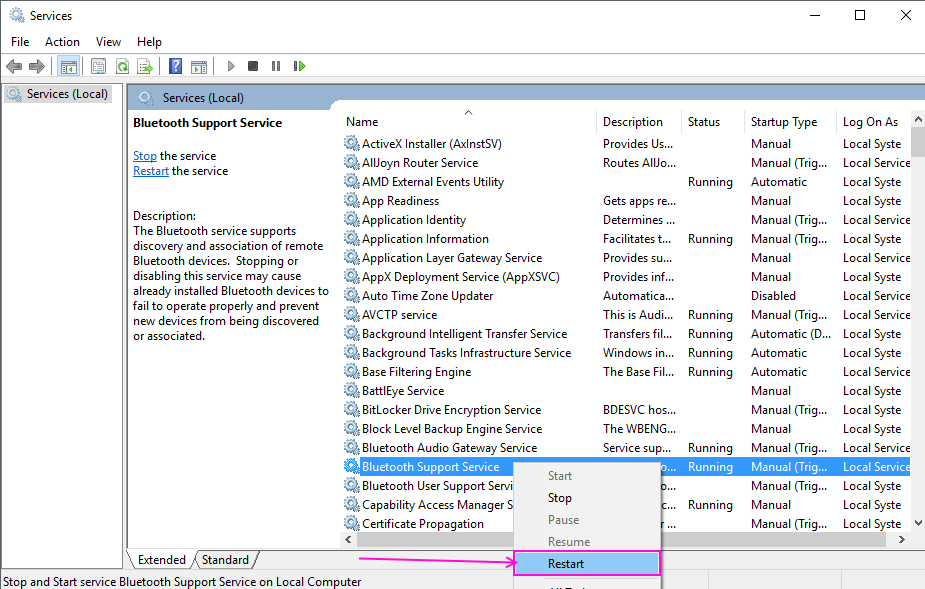Click the Stop Service square icon
The height and width of the screenshot is (589, 925).
point(253,66)
